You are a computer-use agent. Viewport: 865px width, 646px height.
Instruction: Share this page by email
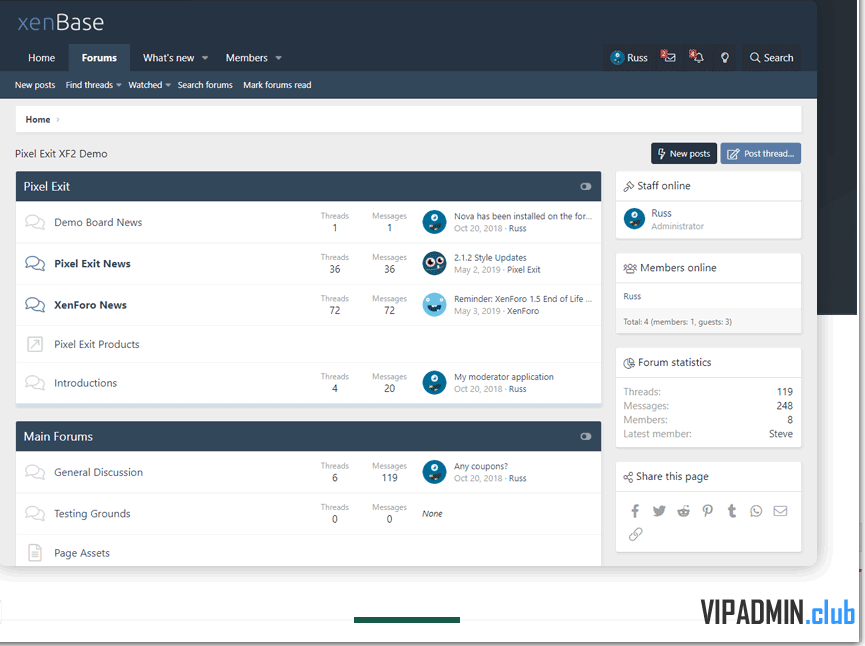(780, 511)
